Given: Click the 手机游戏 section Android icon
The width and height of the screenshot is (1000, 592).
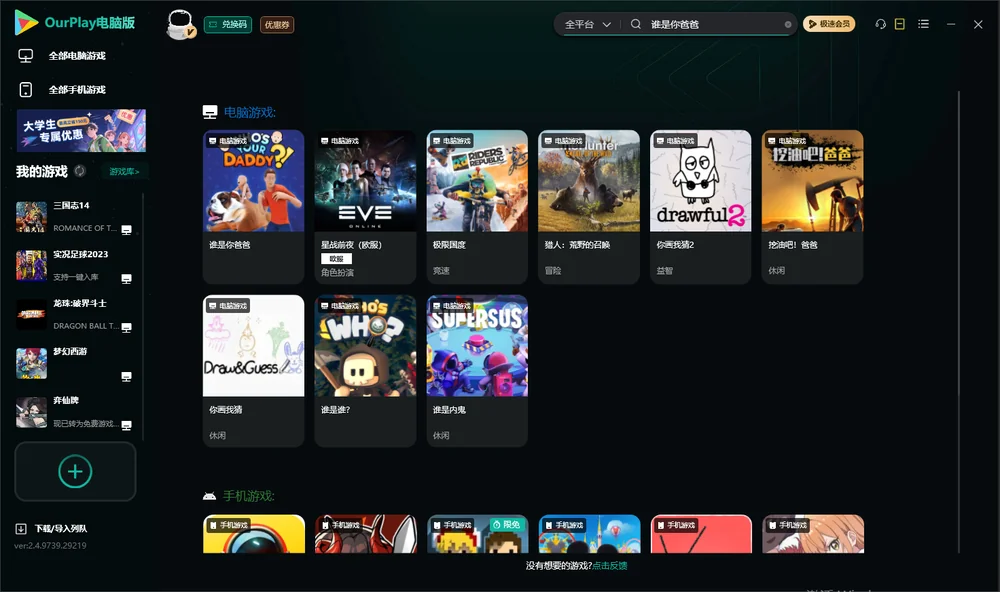Looking at the screenshot, I should pyautogui.click(x=209, y=496).
